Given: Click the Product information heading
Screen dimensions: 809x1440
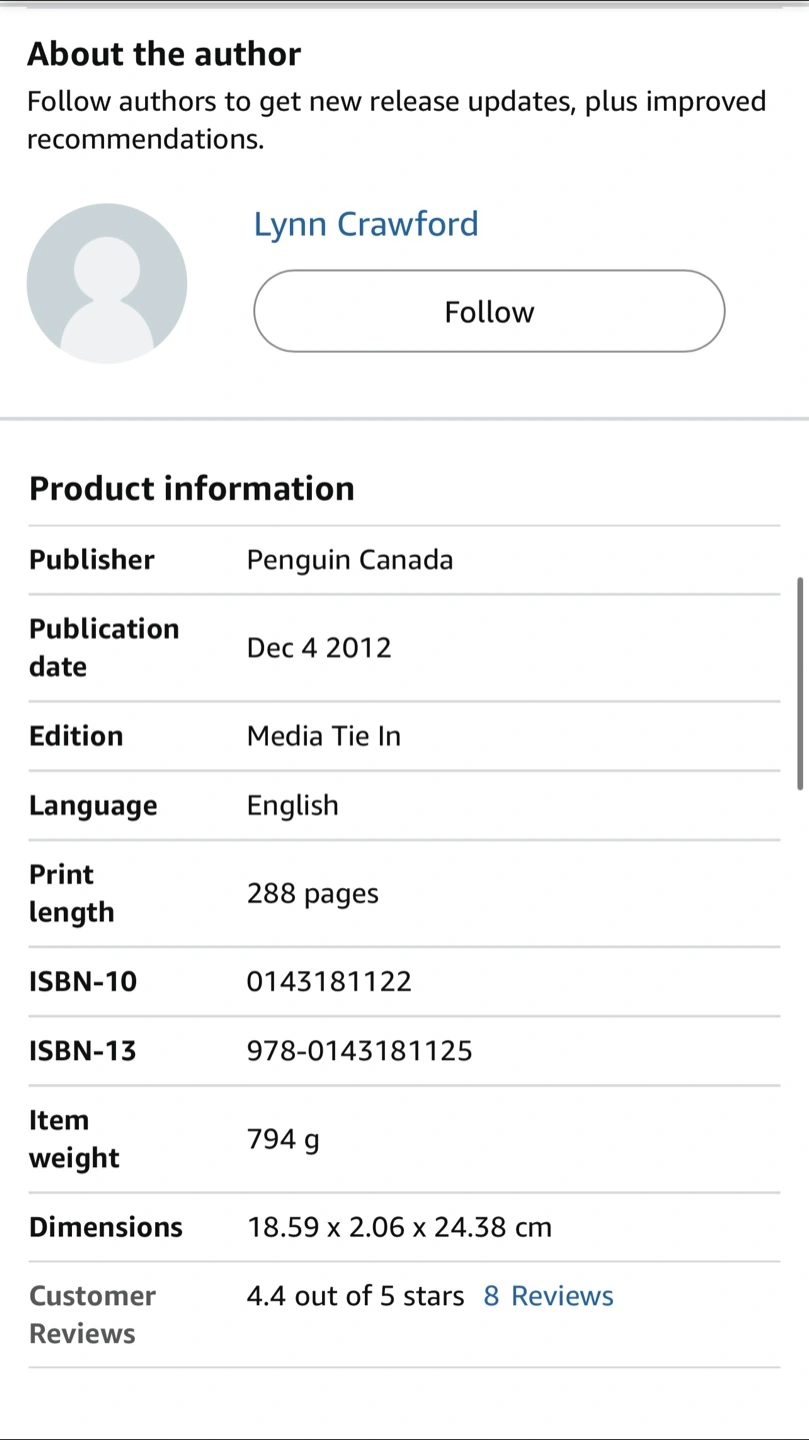Looking at the screenshot, I should pos(192,488).
